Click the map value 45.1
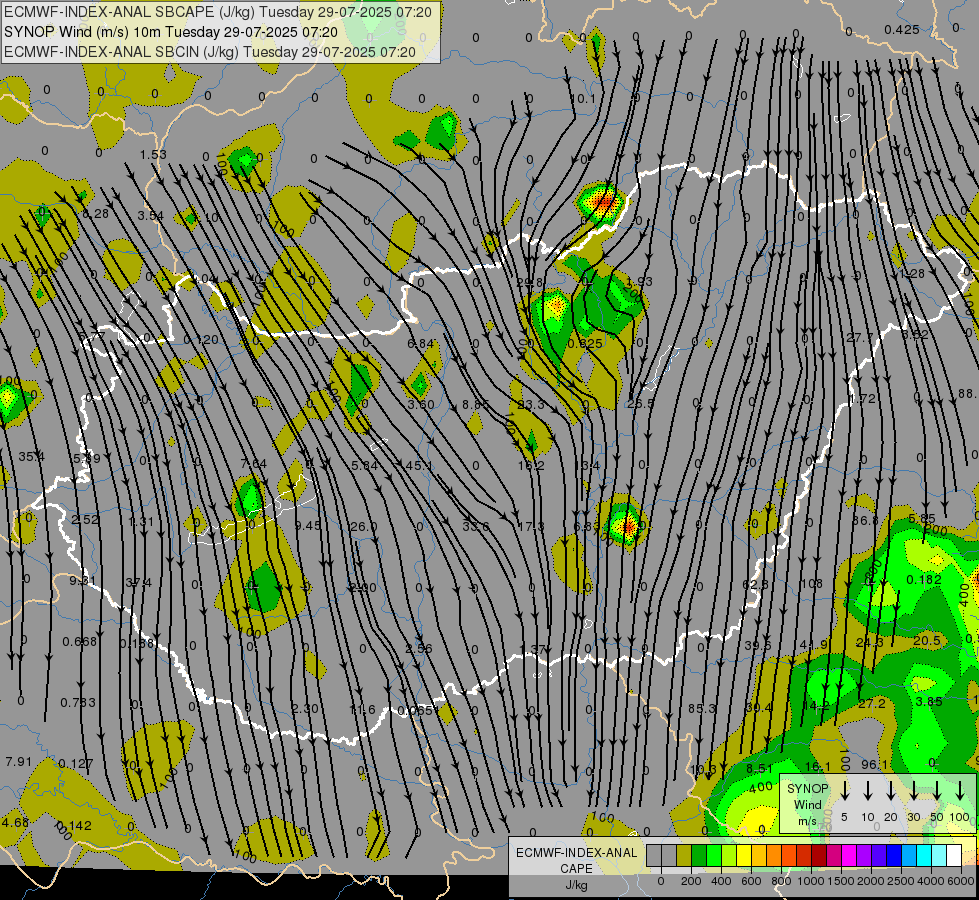The height and width of the screenshot is (900, 979). [x=418, y=465]
